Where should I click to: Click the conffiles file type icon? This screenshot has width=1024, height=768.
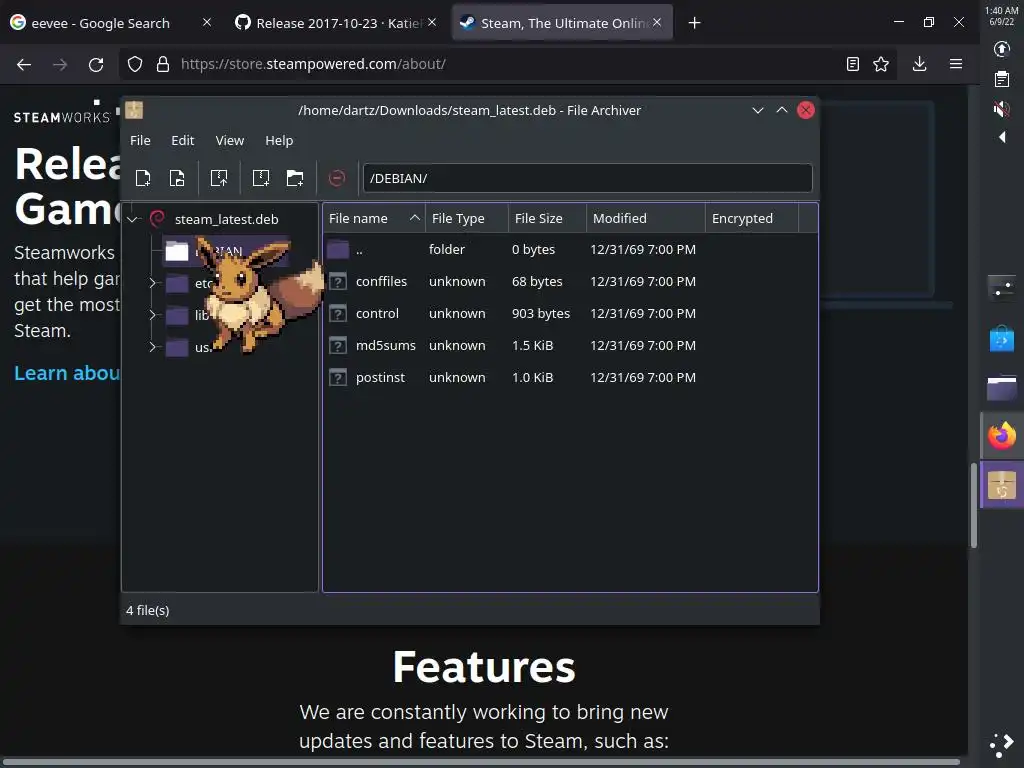(338, 281)
